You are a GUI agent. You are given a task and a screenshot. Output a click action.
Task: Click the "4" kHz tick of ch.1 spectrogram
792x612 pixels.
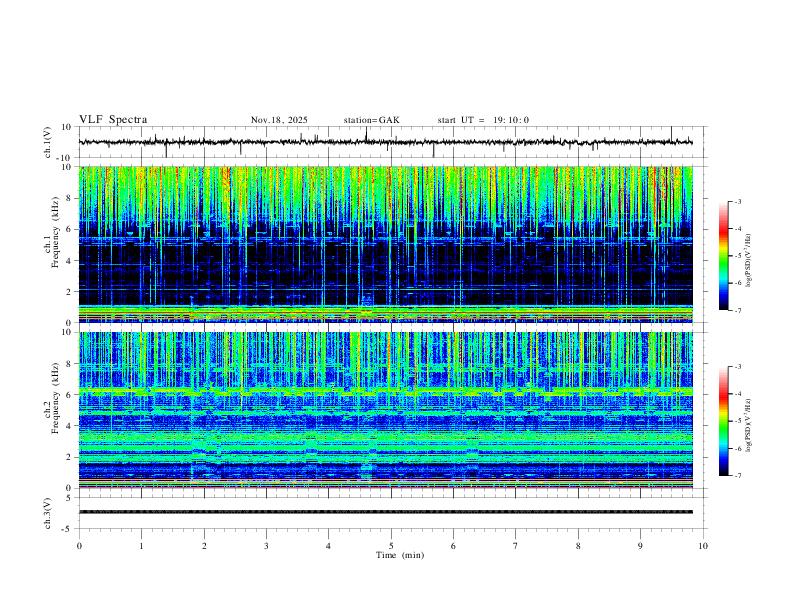pos(70,261)
